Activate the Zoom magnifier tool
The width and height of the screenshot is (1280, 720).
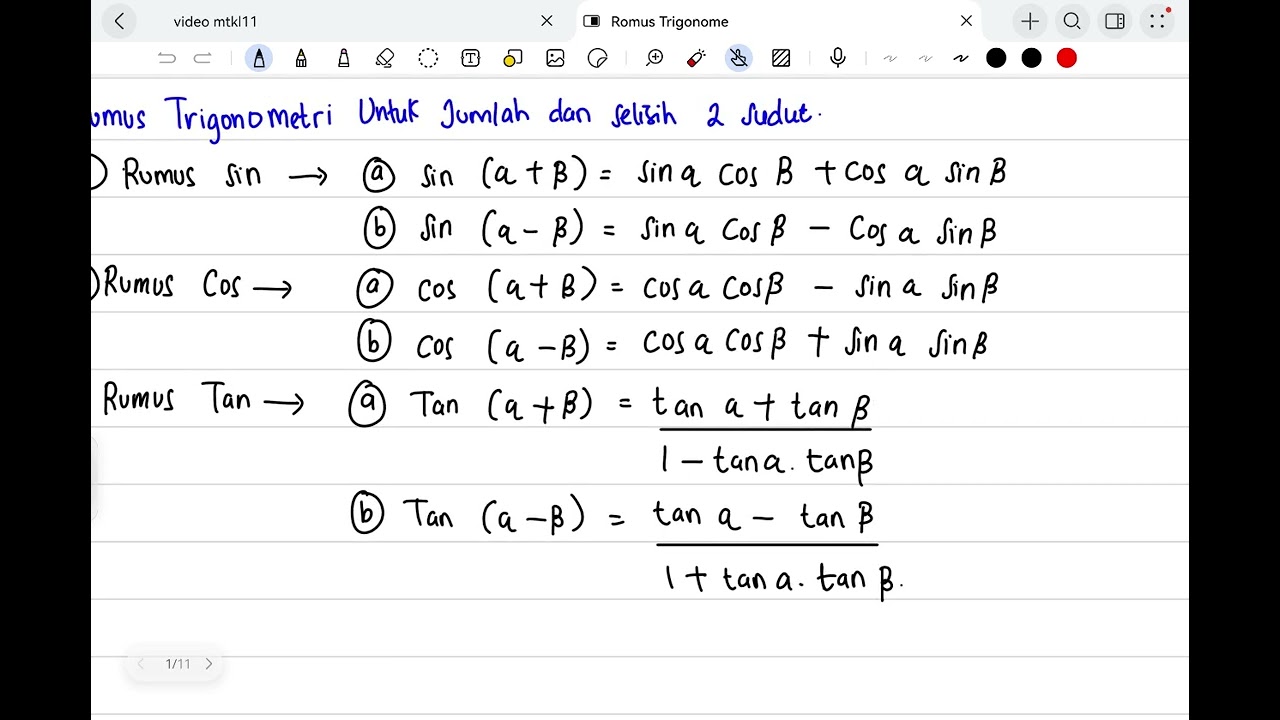click(x=655, y=59)
